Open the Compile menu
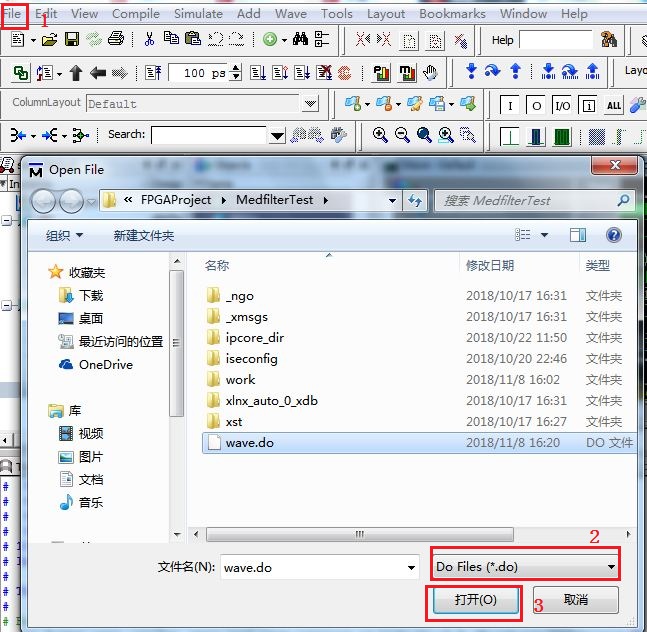 point(136,14)
